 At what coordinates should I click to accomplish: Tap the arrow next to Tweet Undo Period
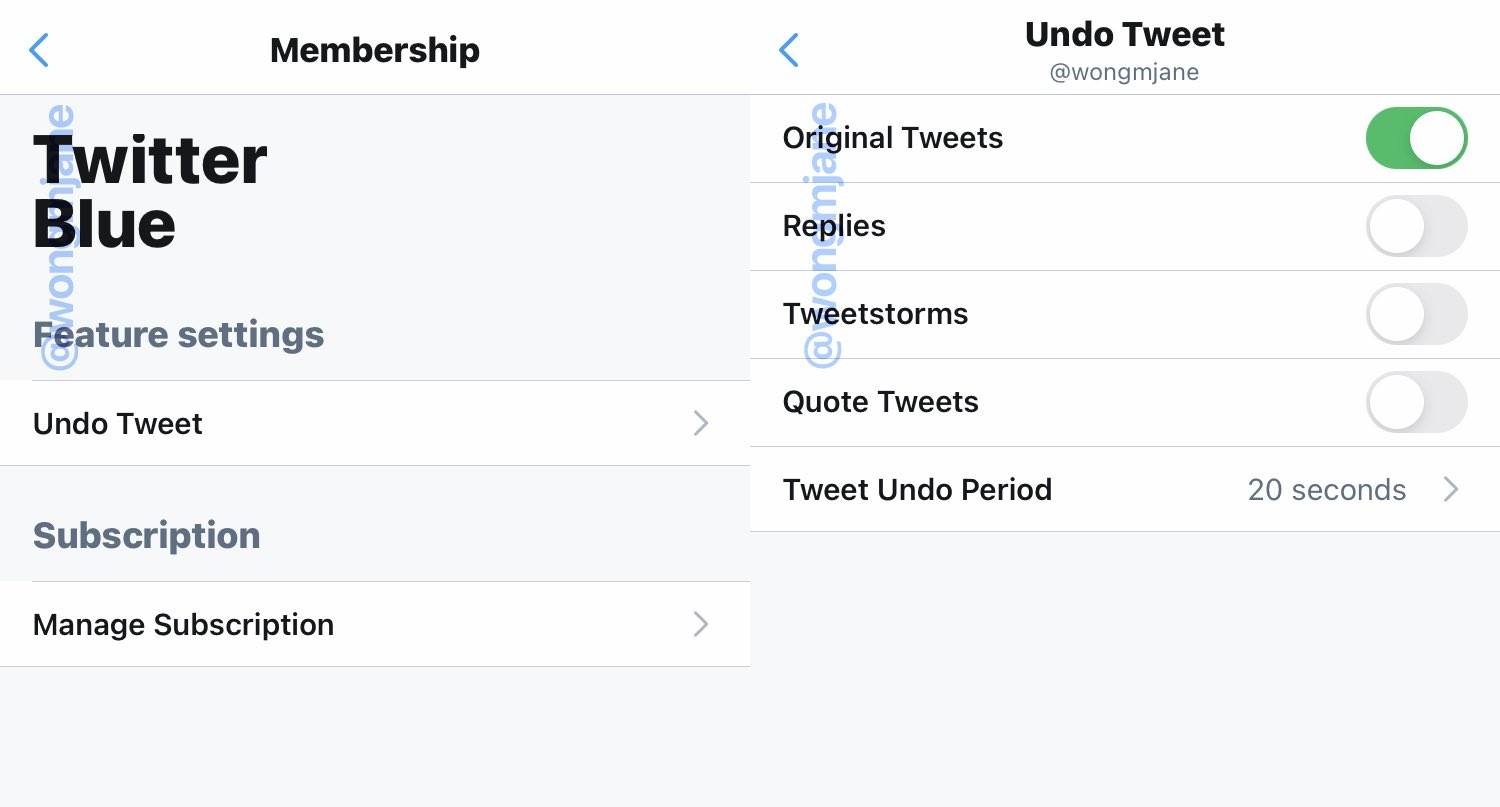tap(1451, 490)
